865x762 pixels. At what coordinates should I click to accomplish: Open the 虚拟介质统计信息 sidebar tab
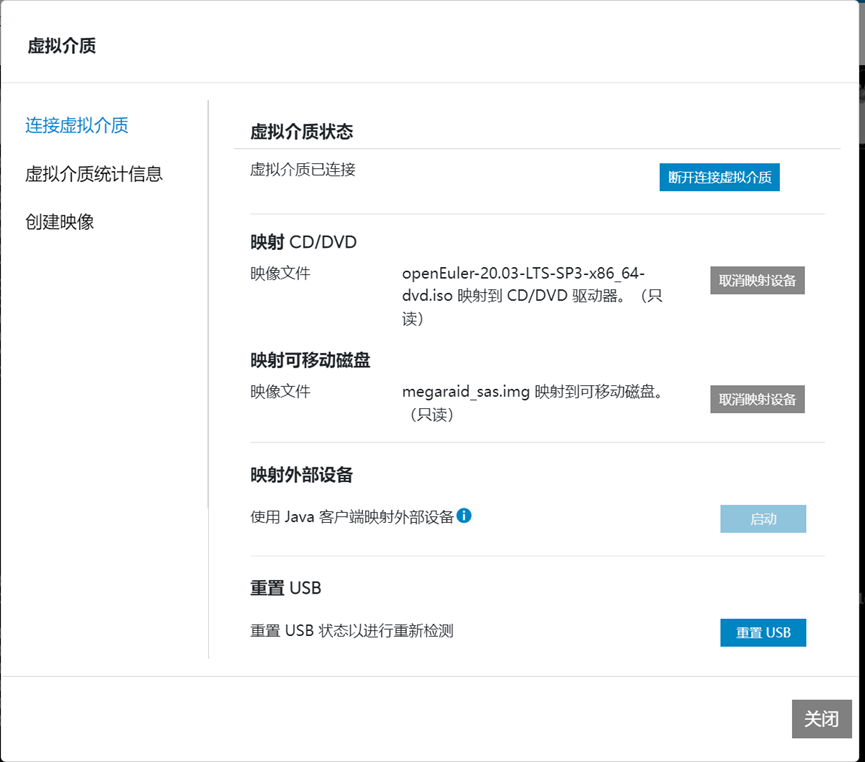(94, 174)
